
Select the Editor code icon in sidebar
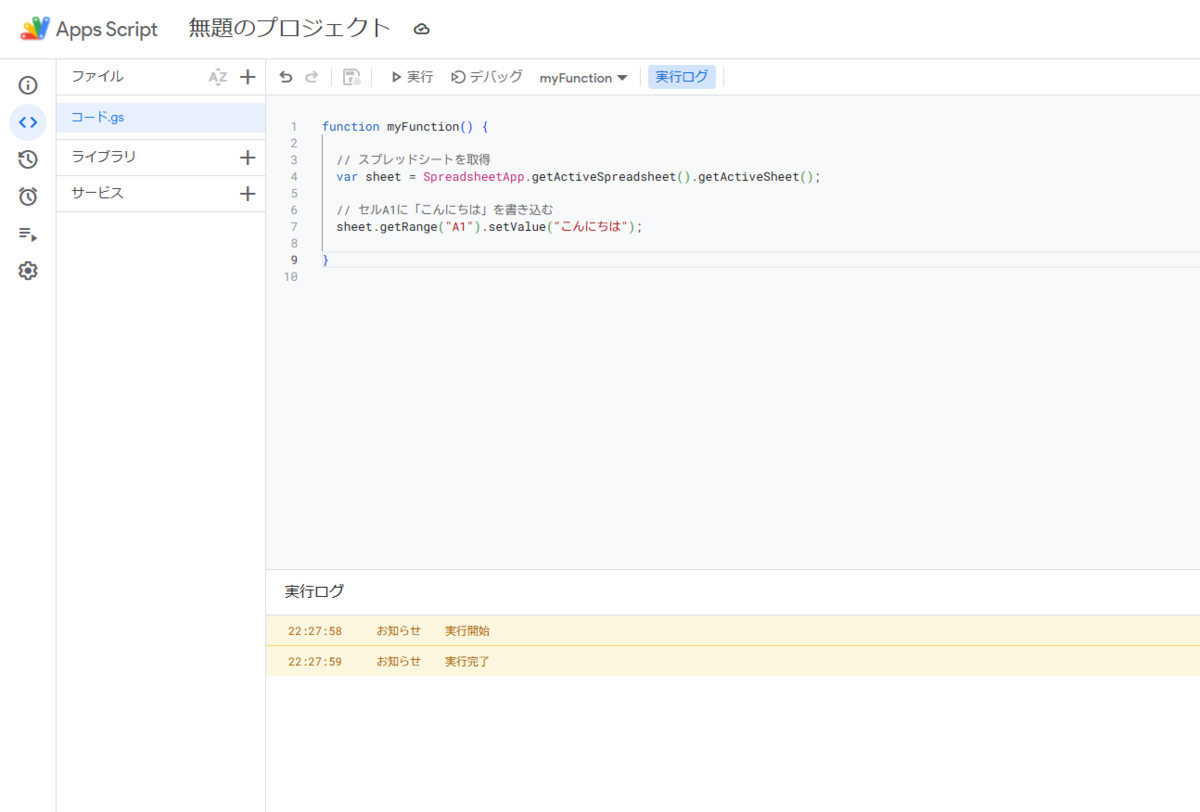[x=28, y=122]
